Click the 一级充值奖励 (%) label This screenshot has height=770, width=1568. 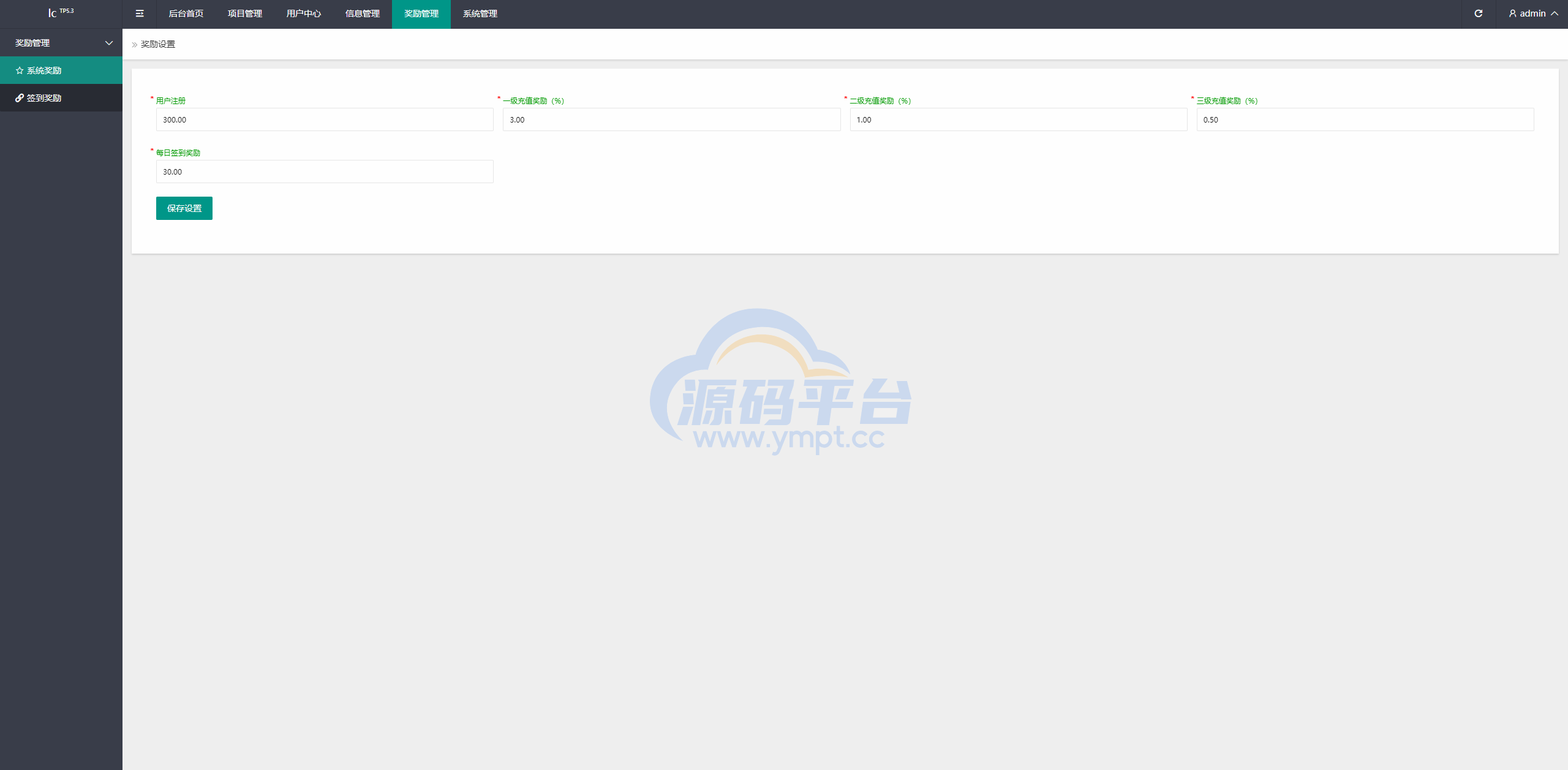coord(533,100)
